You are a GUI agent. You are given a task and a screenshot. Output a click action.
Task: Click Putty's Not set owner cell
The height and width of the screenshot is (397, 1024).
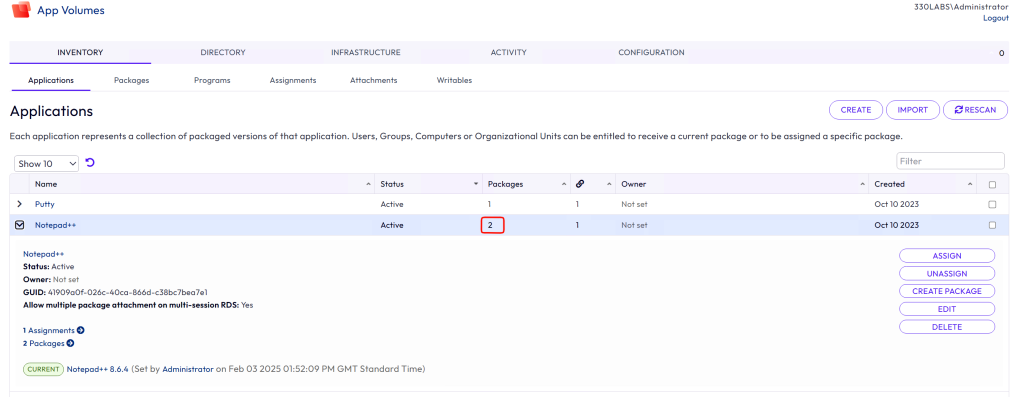pyautogui.click(x=634, y=204)
